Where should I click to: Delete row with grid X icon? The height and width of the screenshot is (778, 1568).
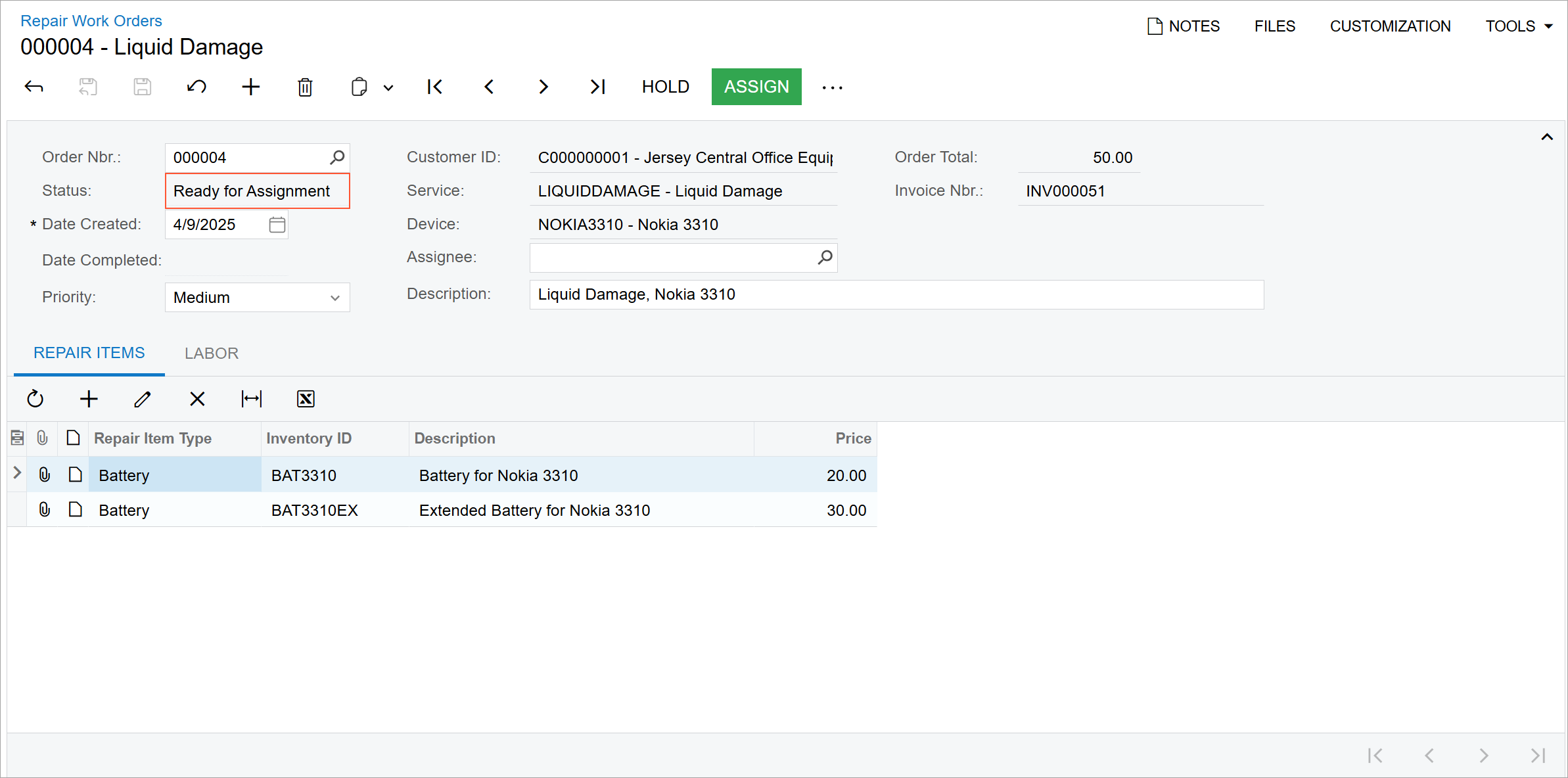pyautogui.click(x=197, y=399)
